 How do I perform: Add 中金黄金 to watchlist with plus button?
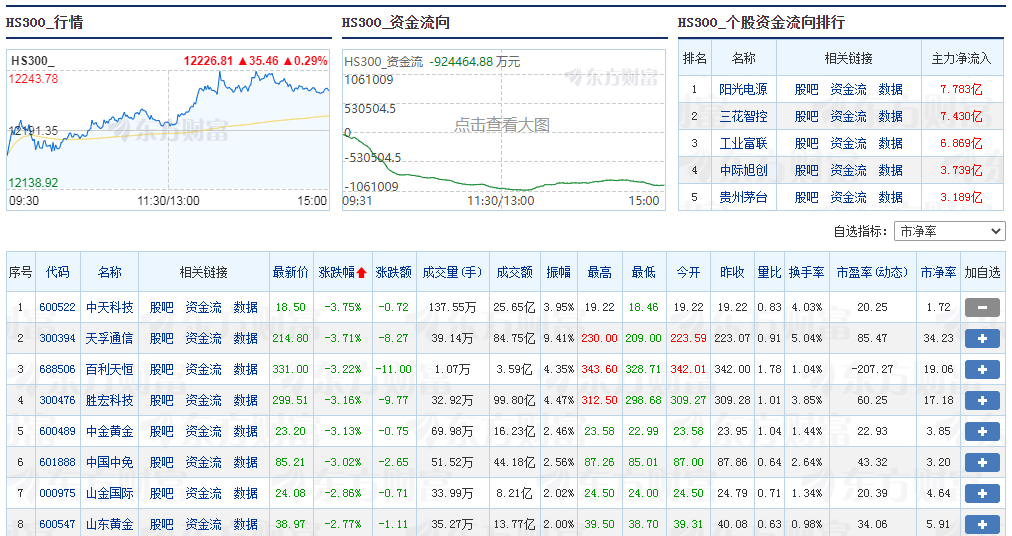click(982, 431)
